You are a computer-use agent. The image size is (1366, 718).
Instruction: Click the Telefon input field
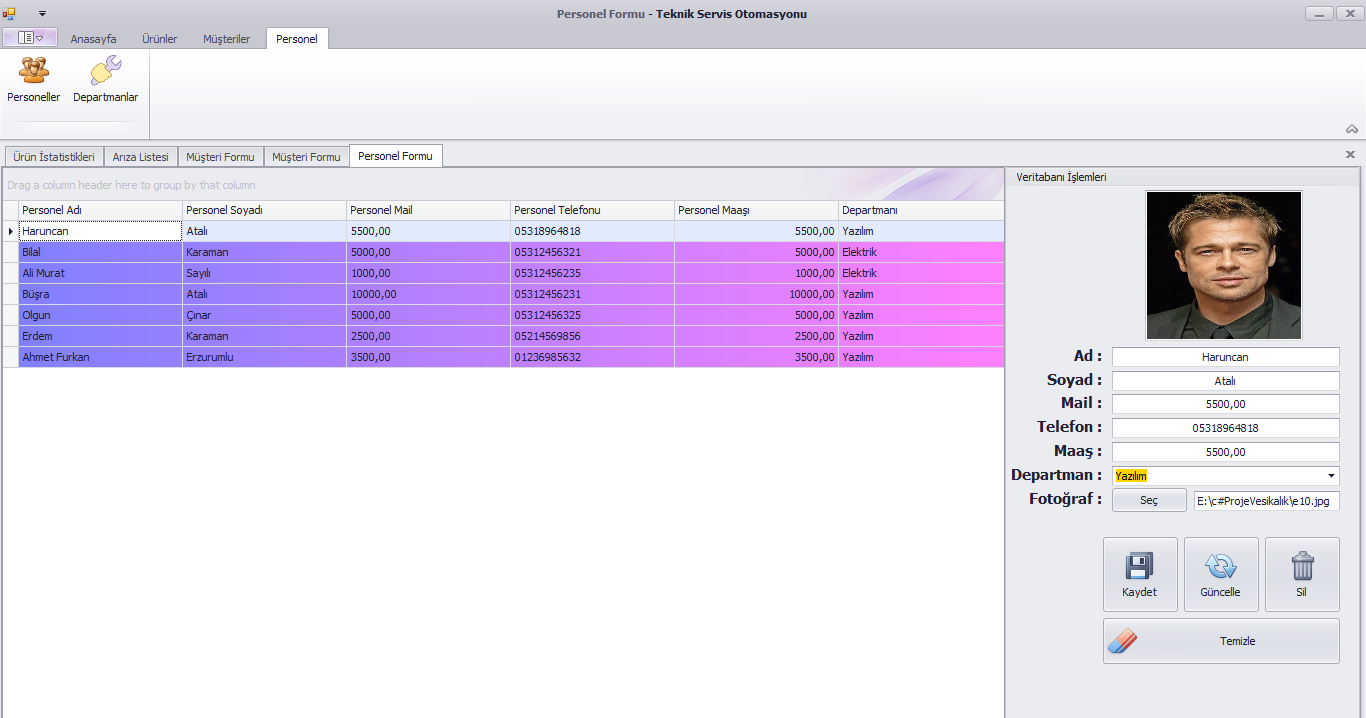1225,428
